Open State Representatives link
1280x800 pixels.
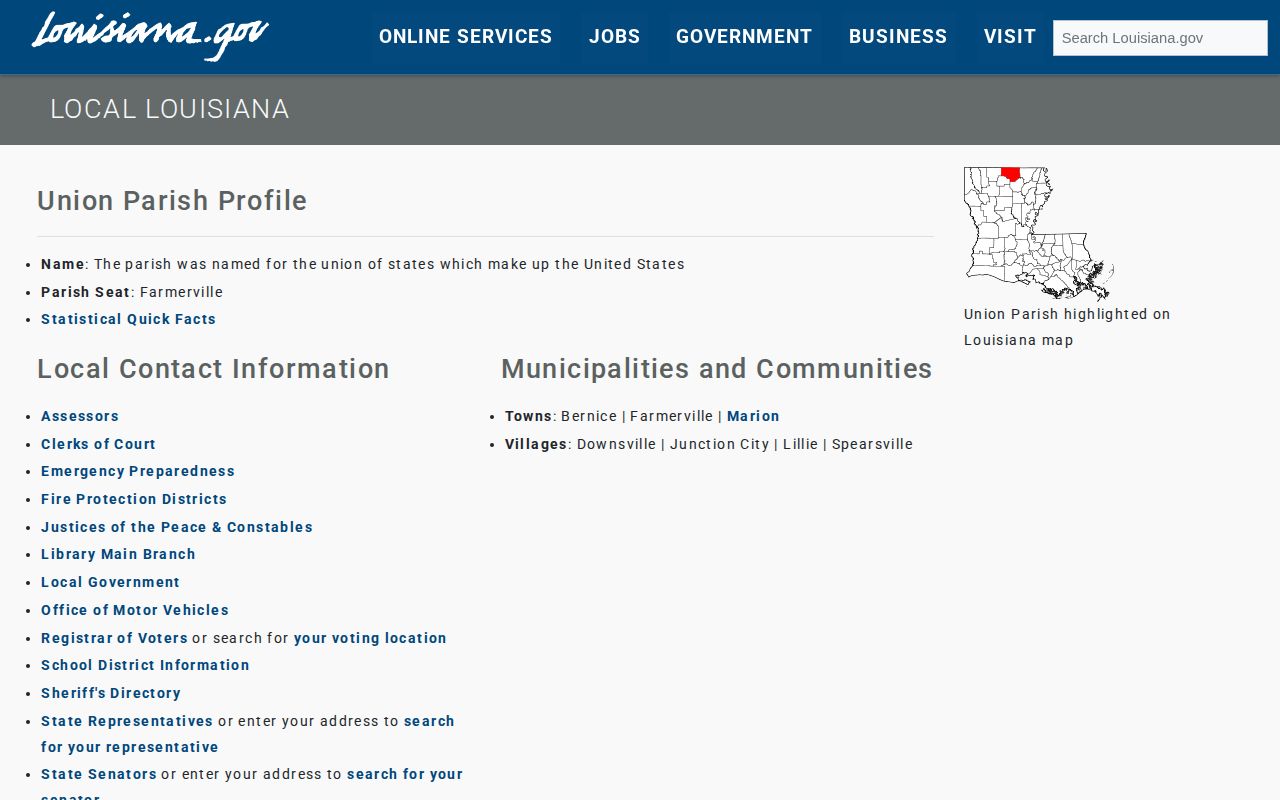(x=127, y=721)
